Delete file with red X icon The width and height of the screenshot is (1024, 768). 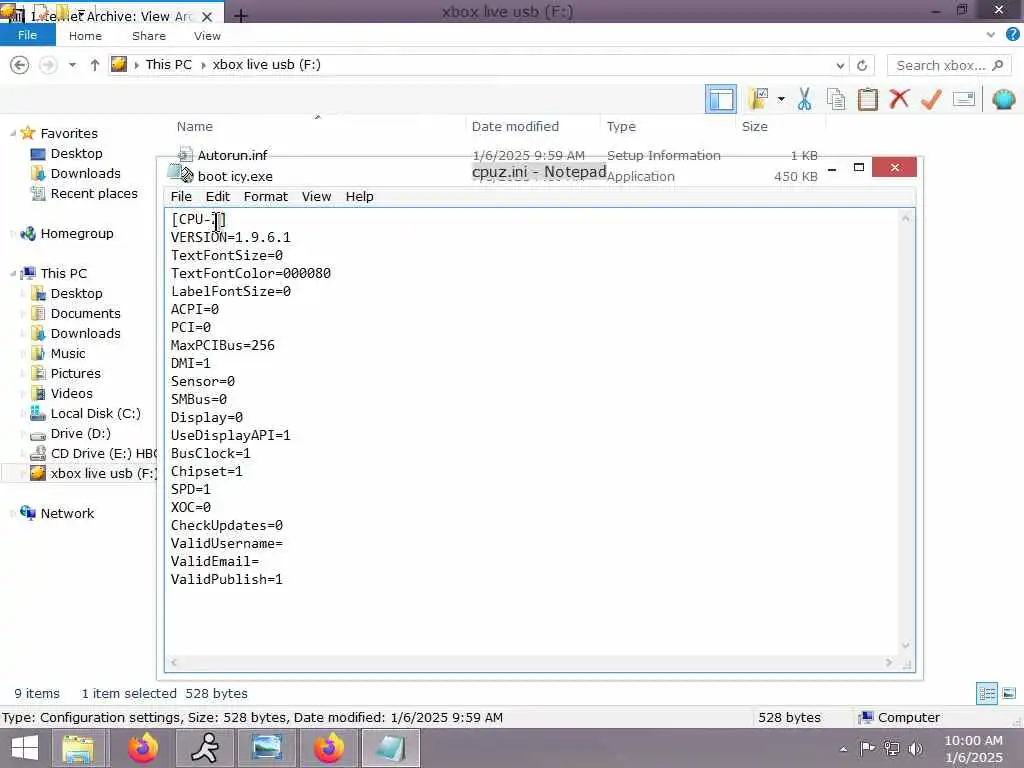[899, 99]
